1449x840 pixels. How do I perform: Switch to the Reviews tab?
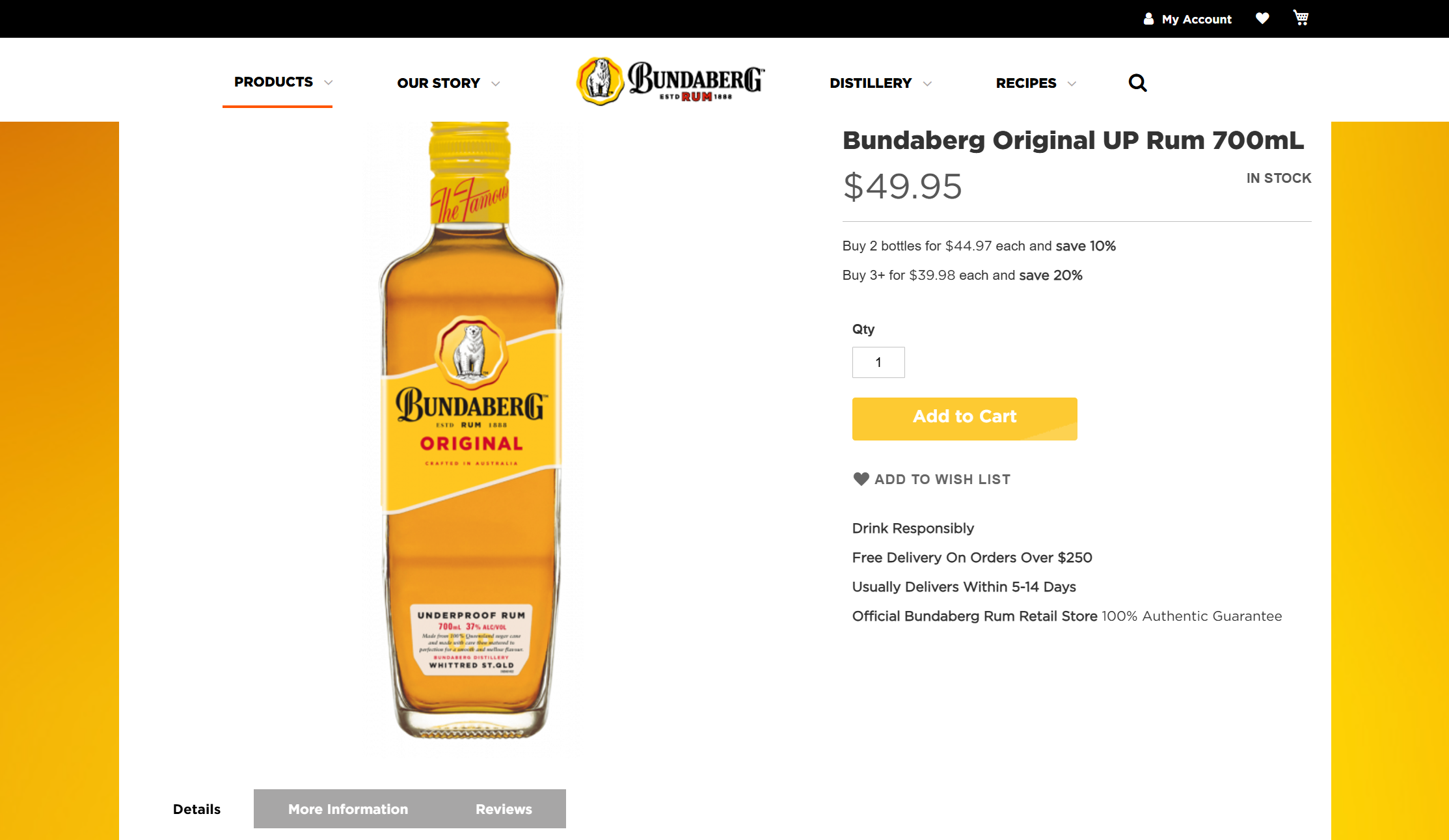pos(504,809)
